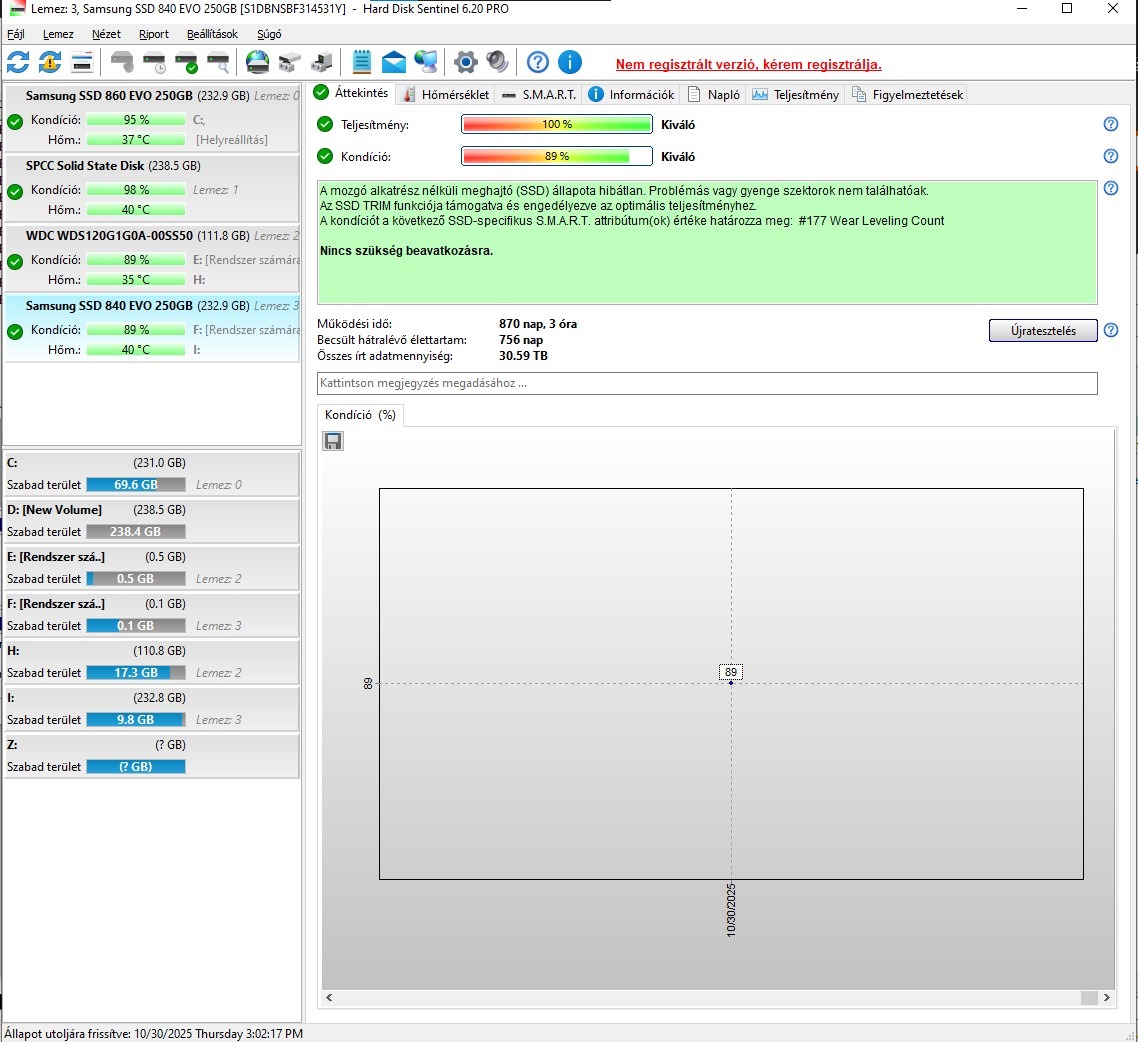This screenshot has width=1138, height=1042.
Task: Click the disk list panel toolbar icon
Action: tap(82, 62)
